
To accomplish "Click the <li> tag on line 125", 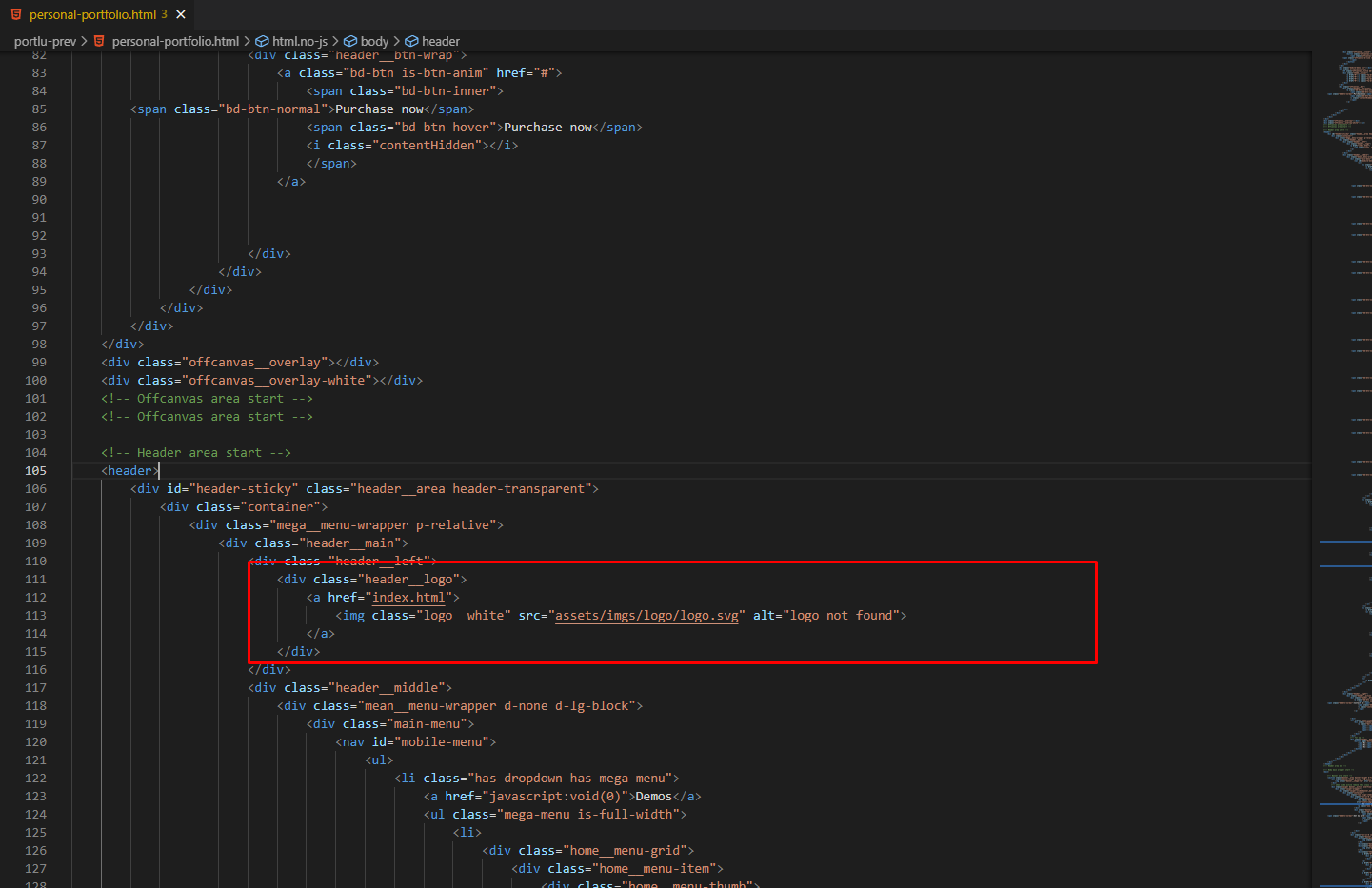I will click(467, 833).
